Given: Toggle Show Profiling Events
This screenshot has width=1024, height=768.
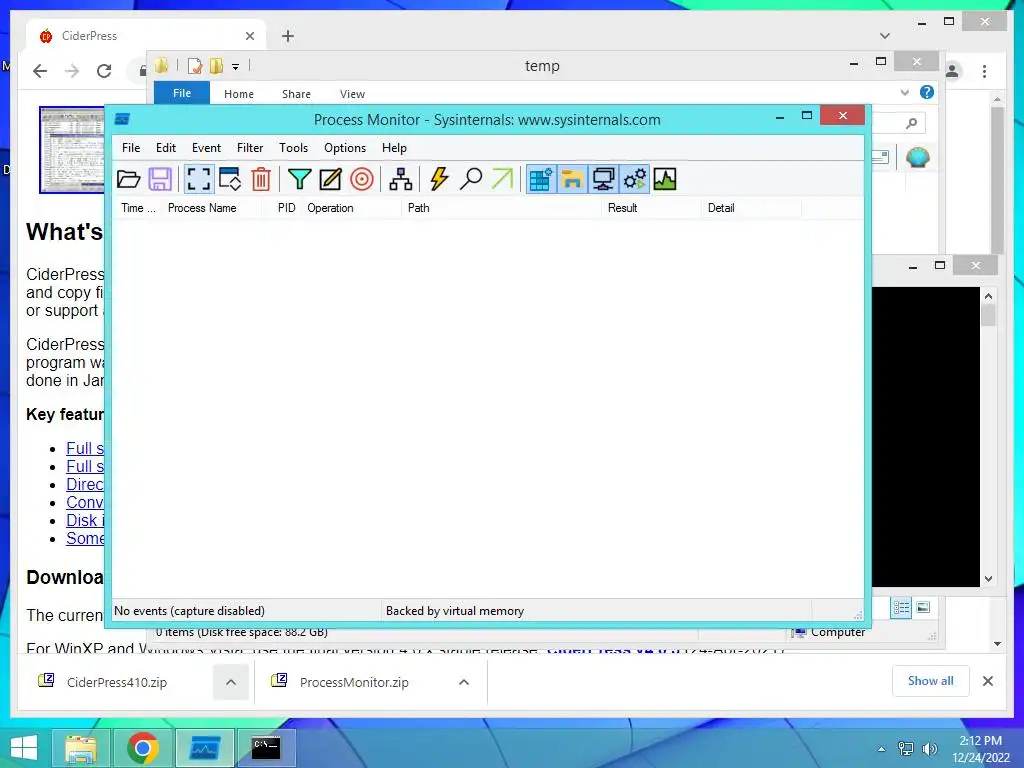Looking at the screenshot, I should pos(665,179).
